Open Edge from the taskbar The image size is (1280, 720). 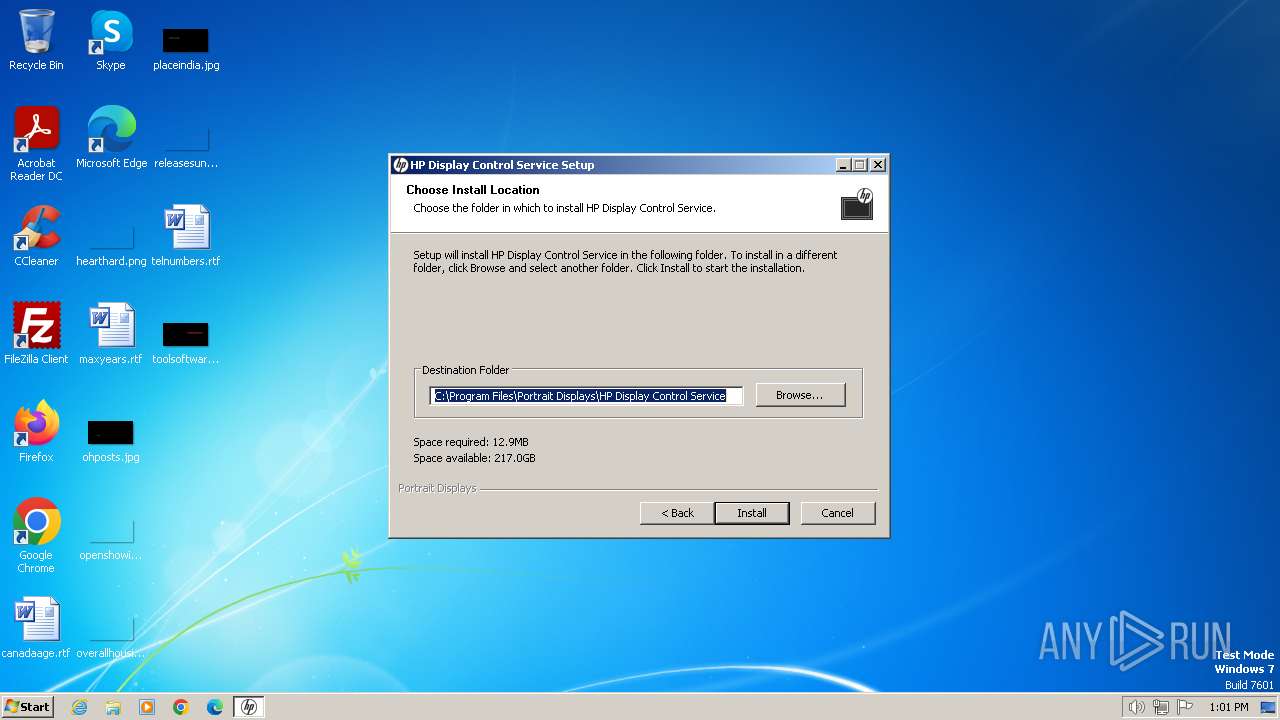pos(215,707)
